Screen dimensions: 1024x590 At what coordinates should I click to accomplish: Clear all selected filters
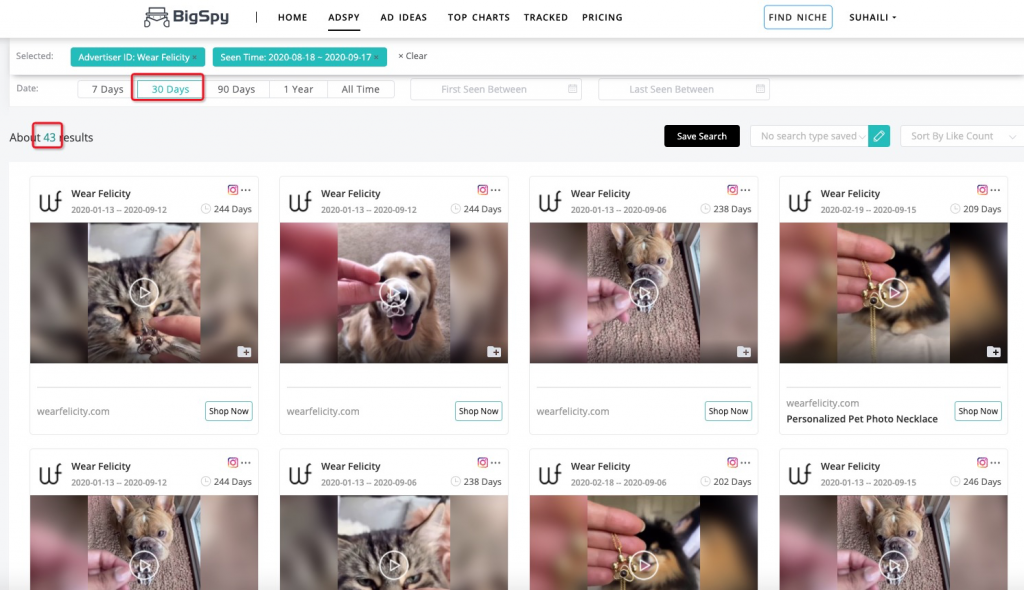(413, 56)
